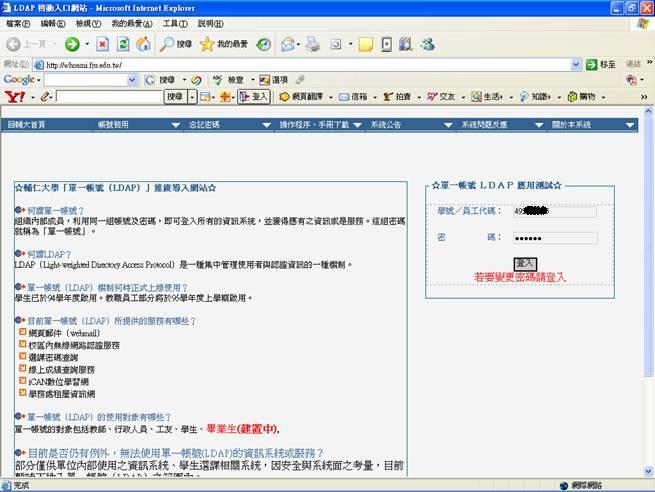The width and height of the screenshot is (655, 492).
Task: Expand the address bar dropdown arrow
Action: 576,65
